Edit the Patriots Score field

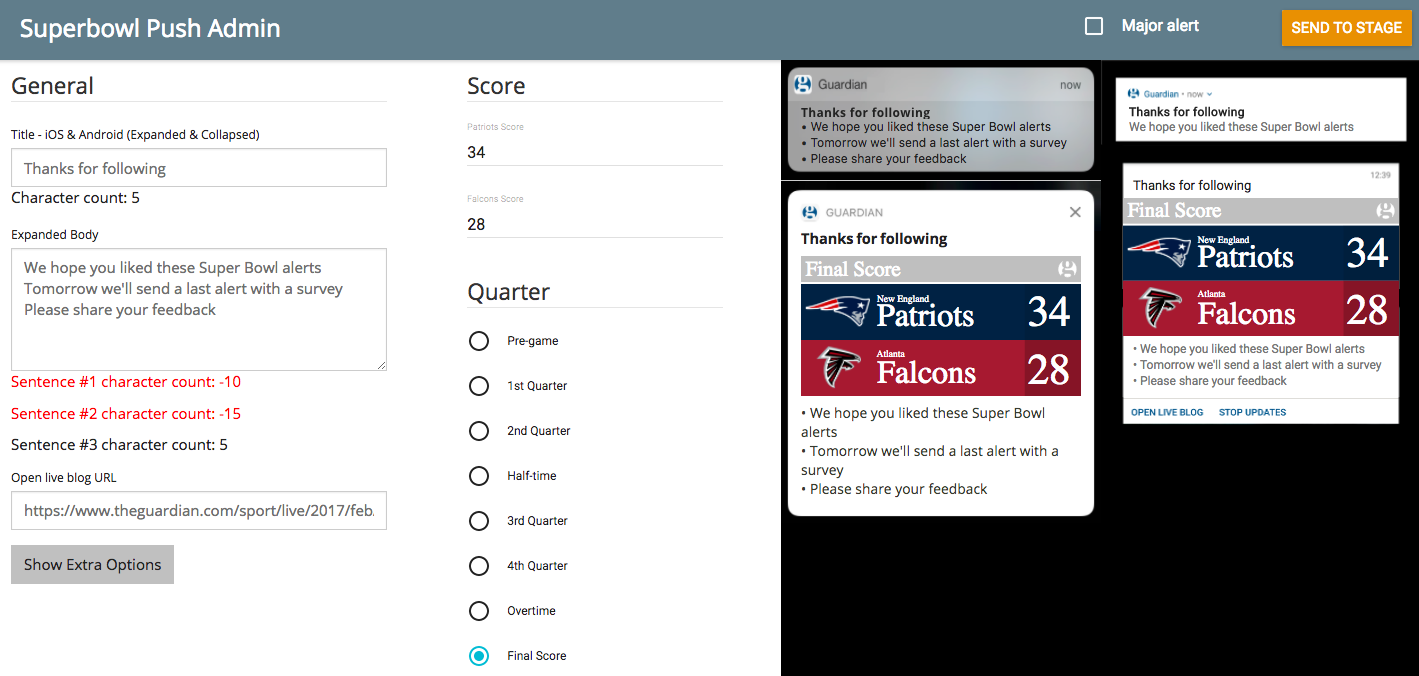click(x=595, y=152)
